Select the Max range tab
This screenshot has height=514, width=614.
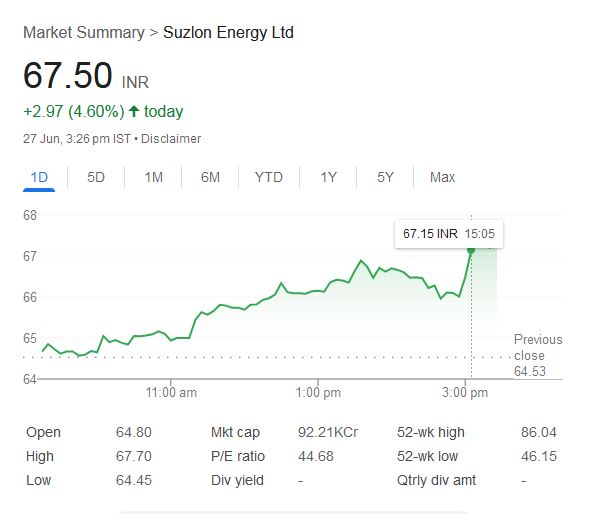[442, 177]
